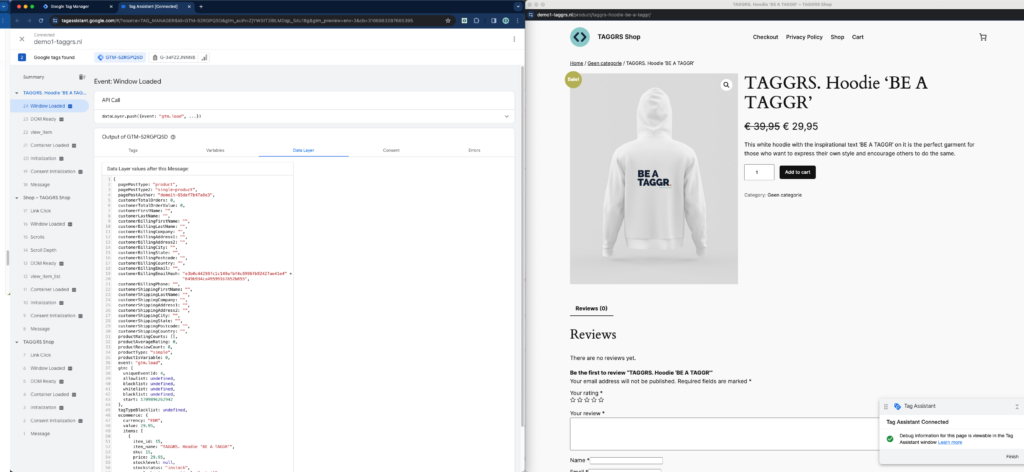Collapse the TAGGRS Shop page group
1024x472 pixels.
tap(17, 341)
